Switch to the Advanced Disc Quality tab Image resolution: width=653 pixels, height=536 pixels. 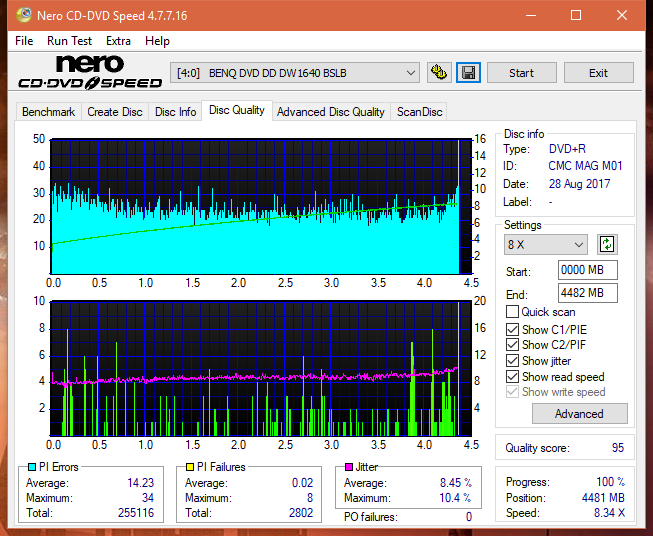click(331, 112)
